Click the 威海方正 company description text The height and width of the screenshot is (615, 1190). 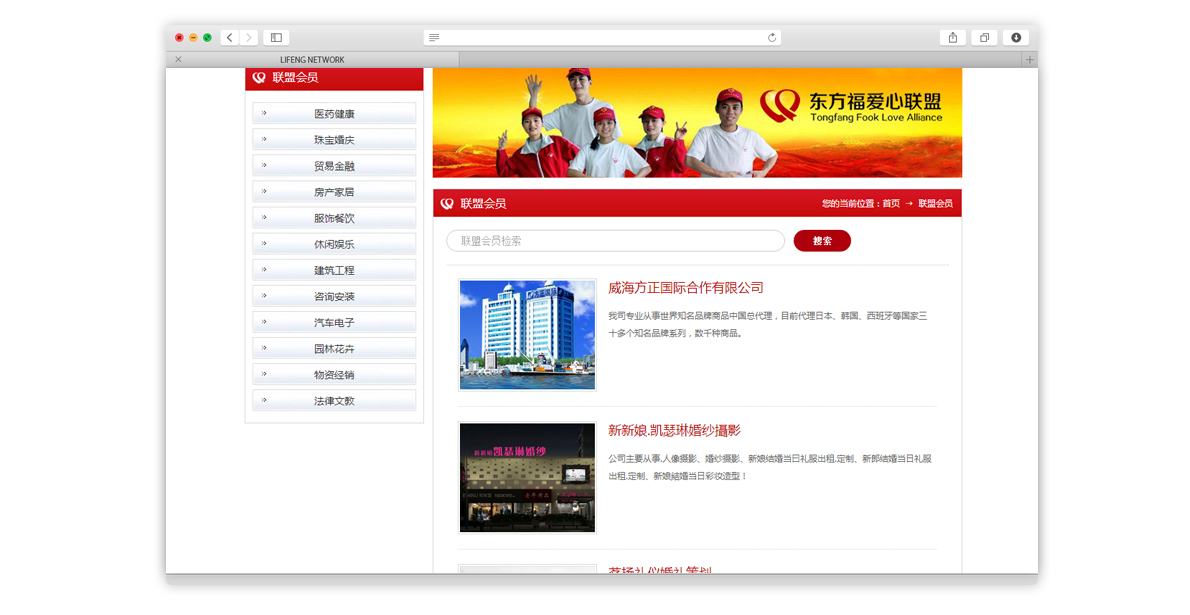[767, 324]
